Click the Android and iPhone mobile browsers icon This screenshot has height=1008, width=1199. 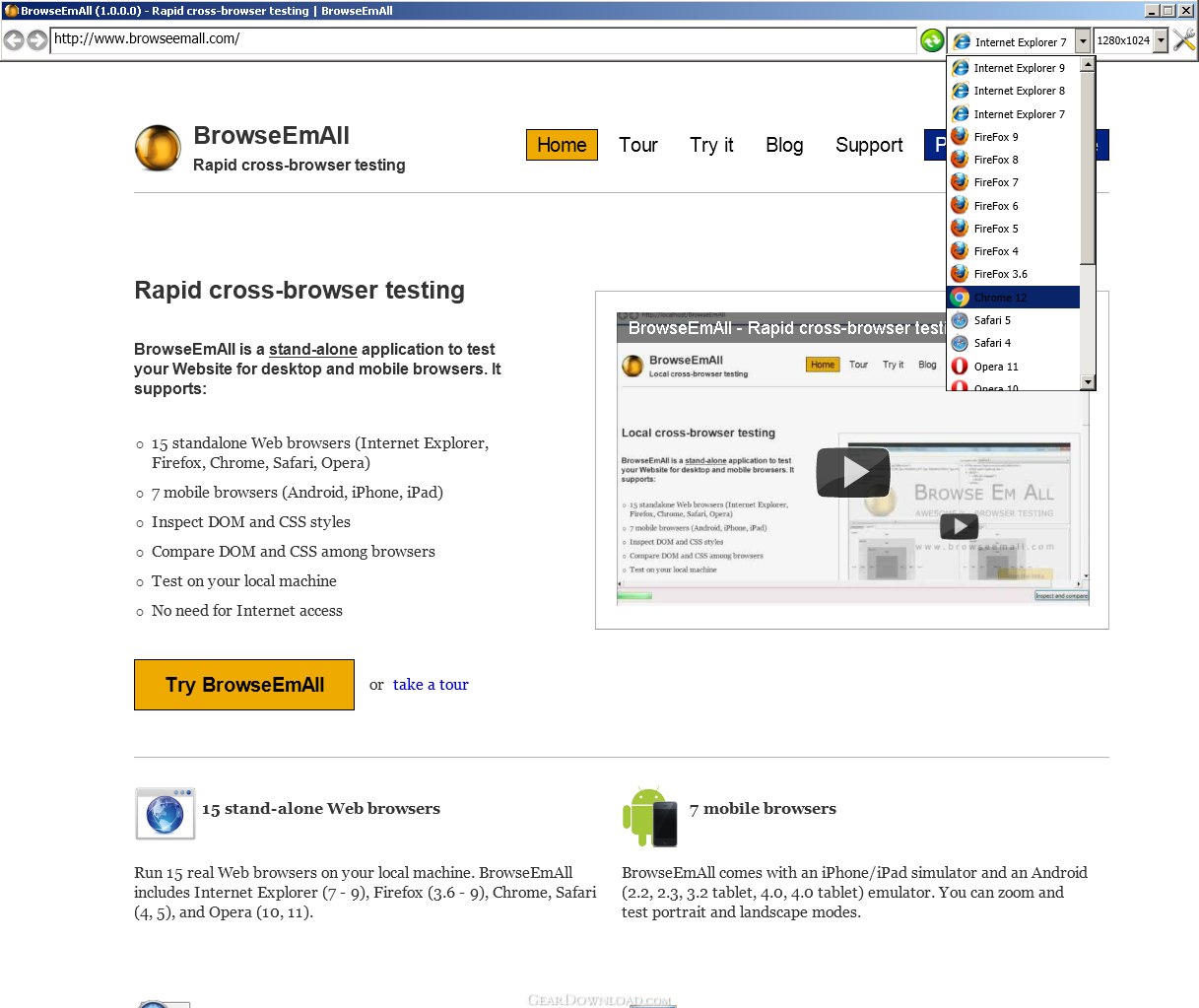point(650,817)
